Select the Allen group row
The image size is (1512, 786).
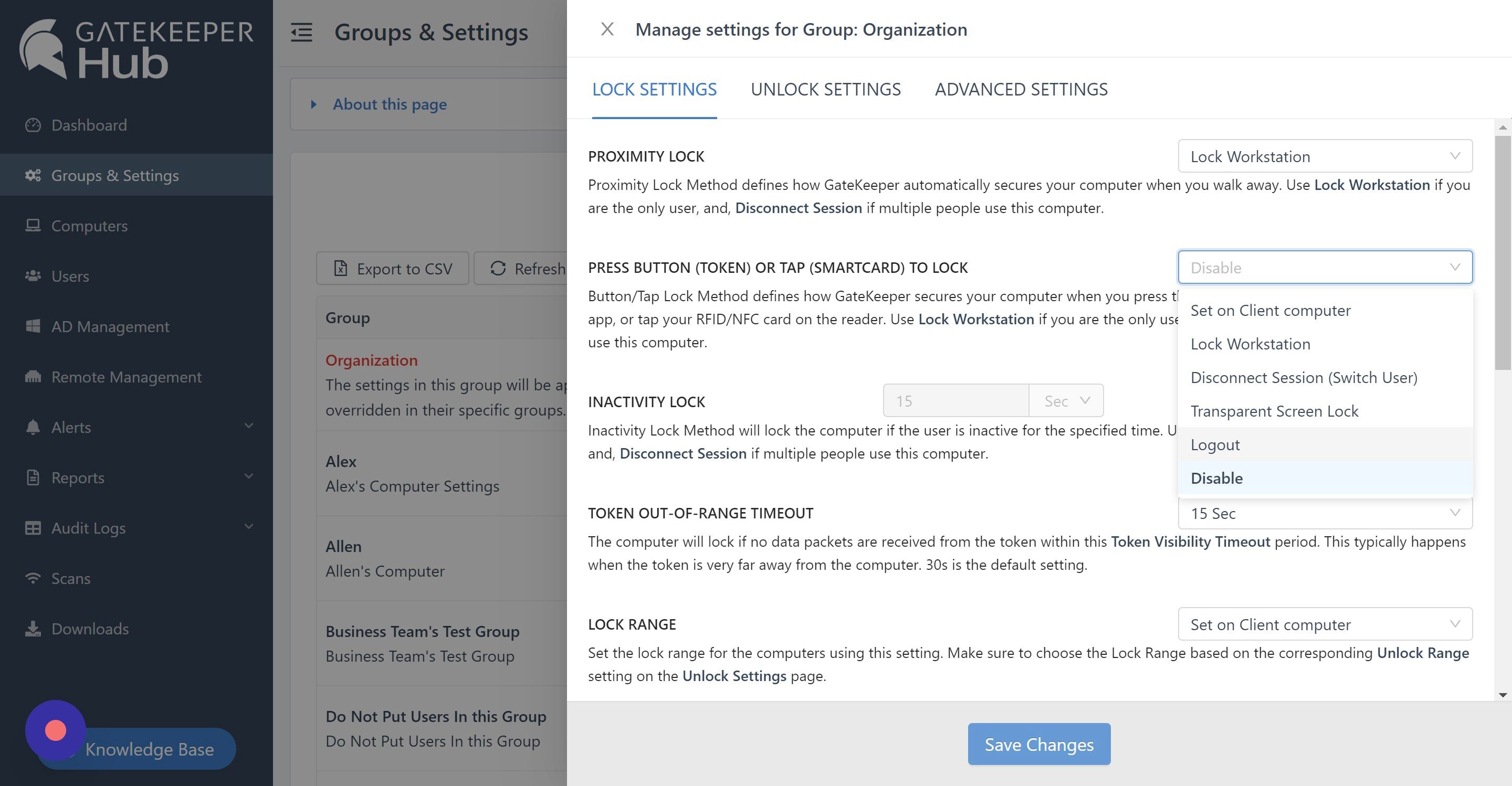[442, 558]
